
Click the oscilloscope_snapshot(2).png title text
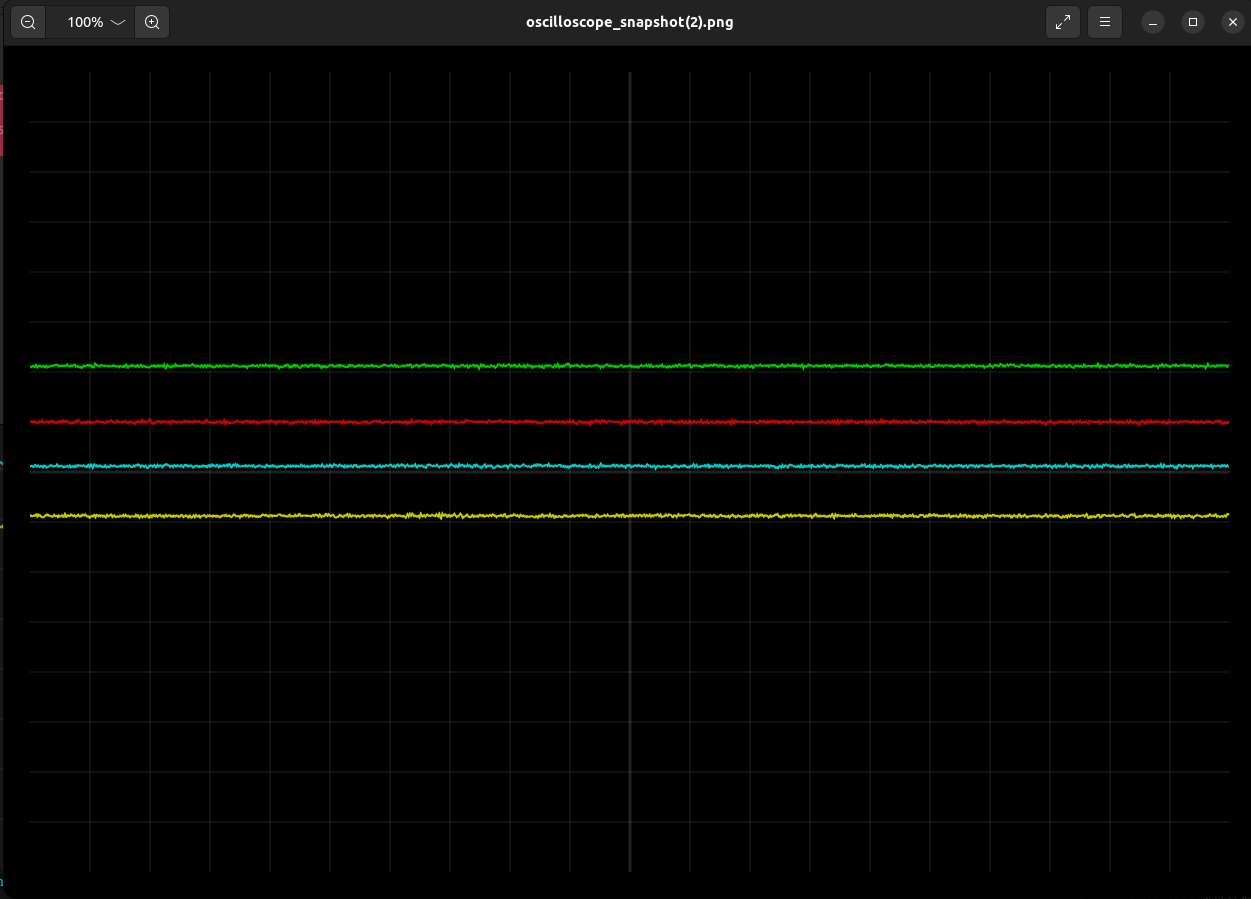(x=629, y=21)
